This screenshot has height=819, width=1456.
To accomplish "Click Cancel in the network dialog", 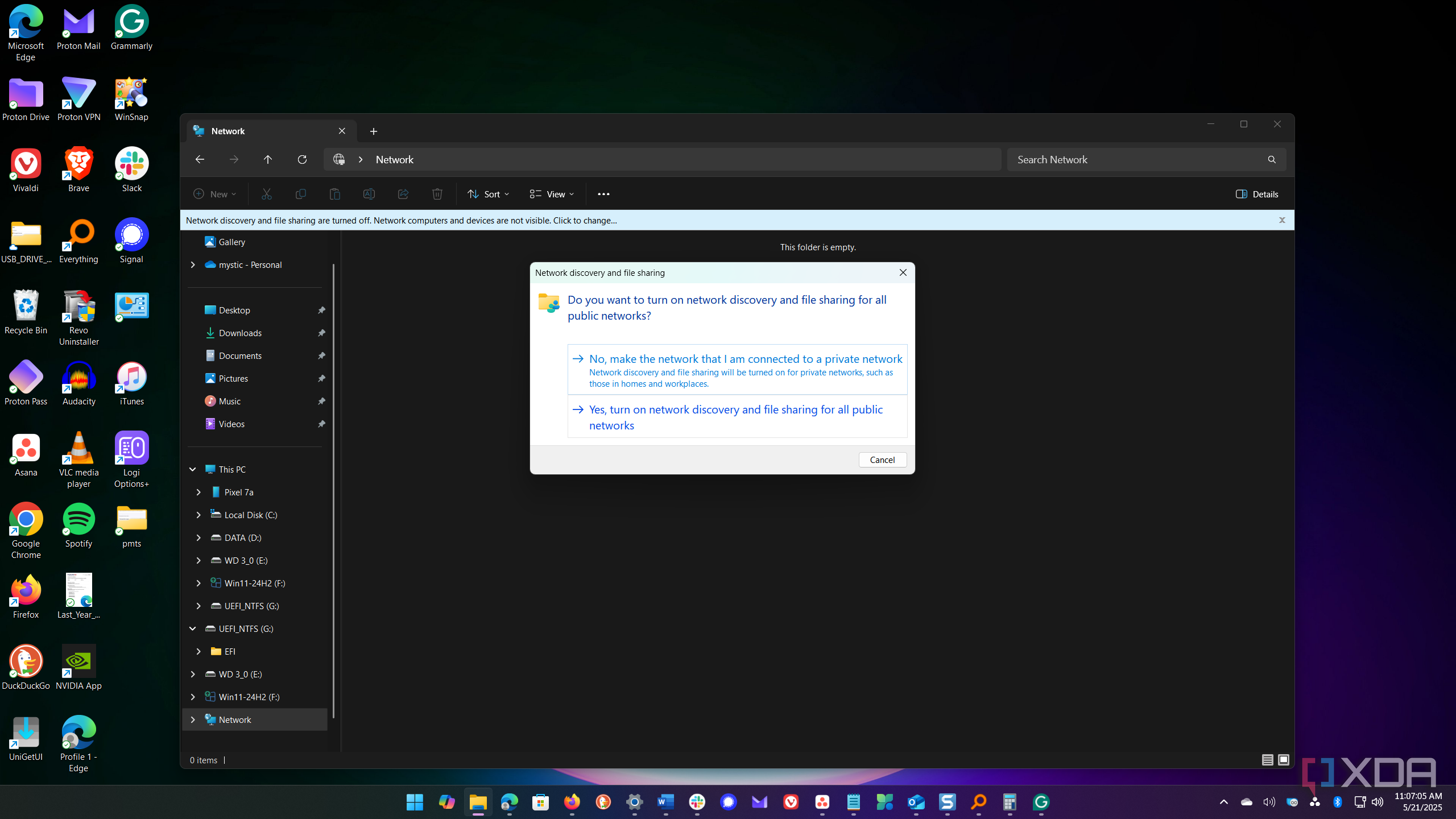I will 882,460.
